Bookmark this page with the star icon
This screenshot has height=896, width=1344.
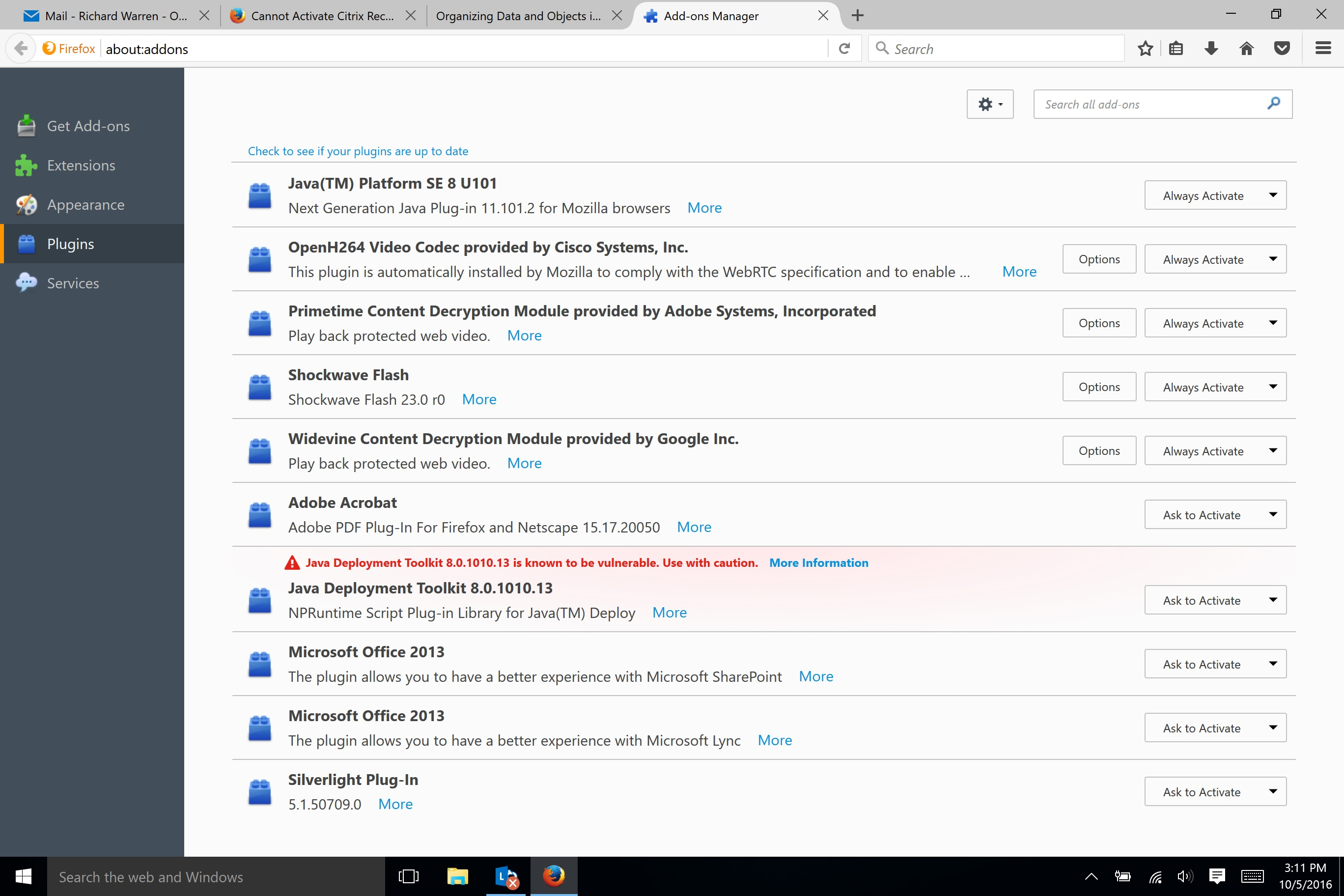click(1145, 49)
